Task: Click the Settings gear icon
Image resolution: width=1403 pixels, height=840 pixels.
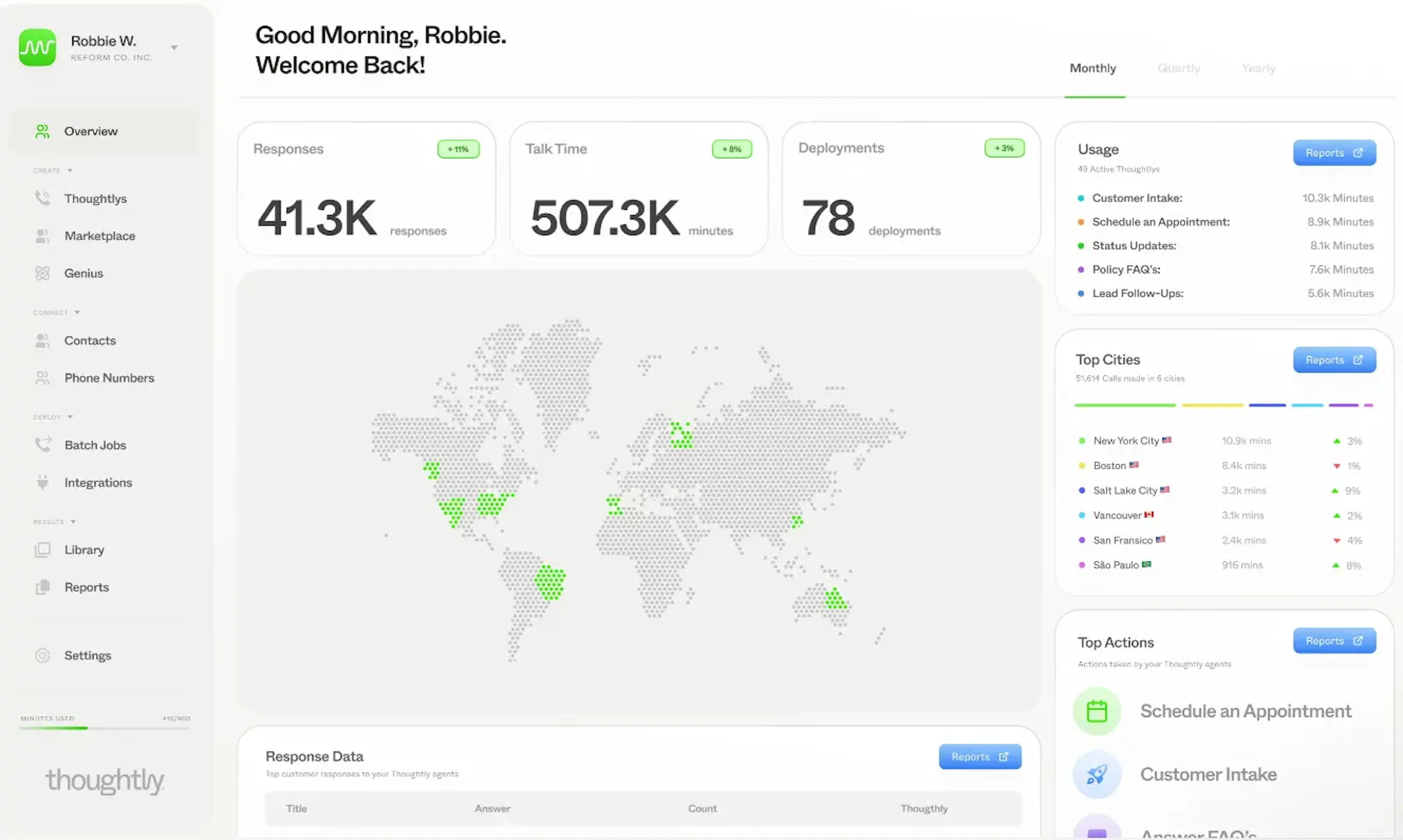Action: [42, 655]
